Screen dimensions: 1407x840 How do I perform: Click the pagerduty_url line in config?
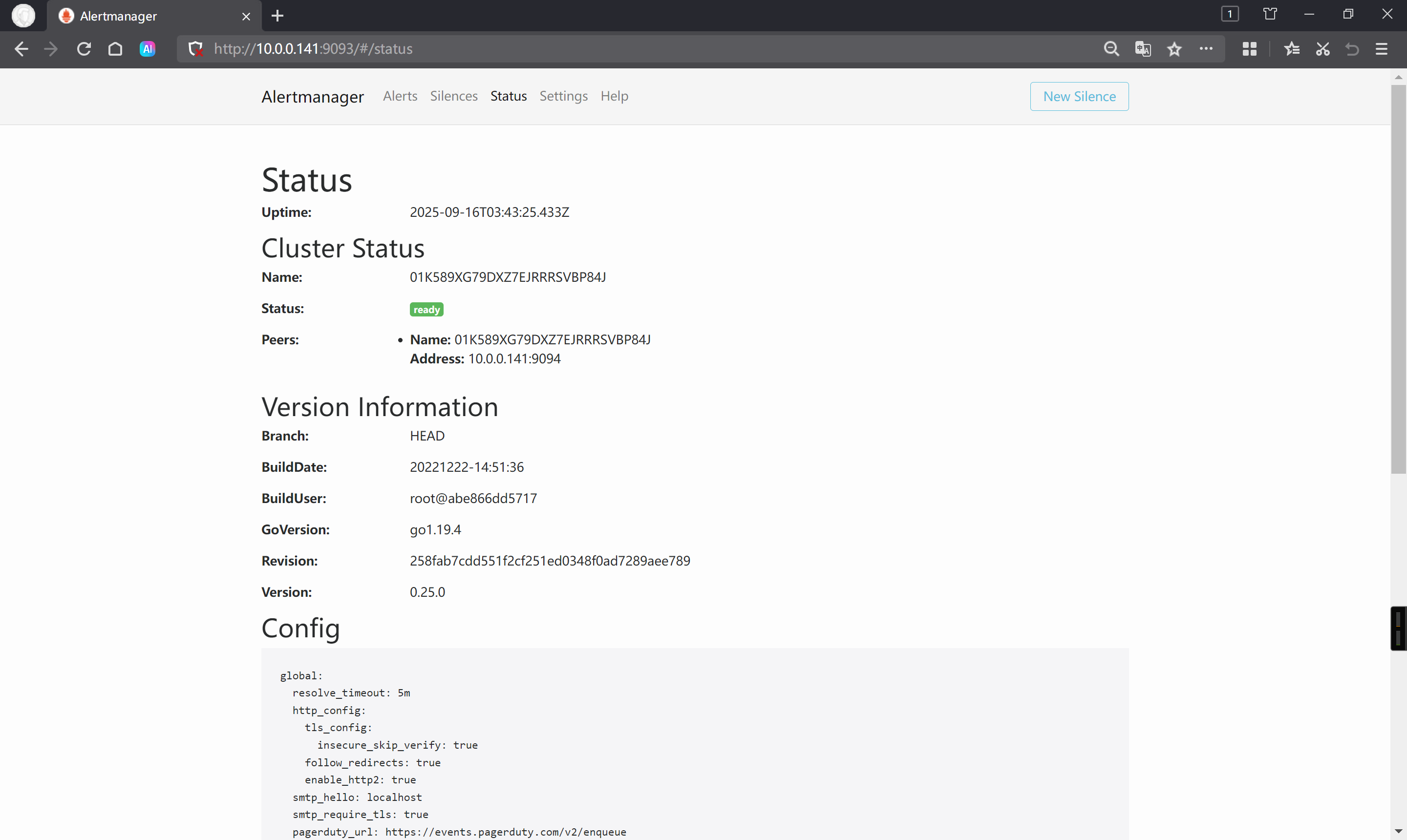tap(459, 832)
